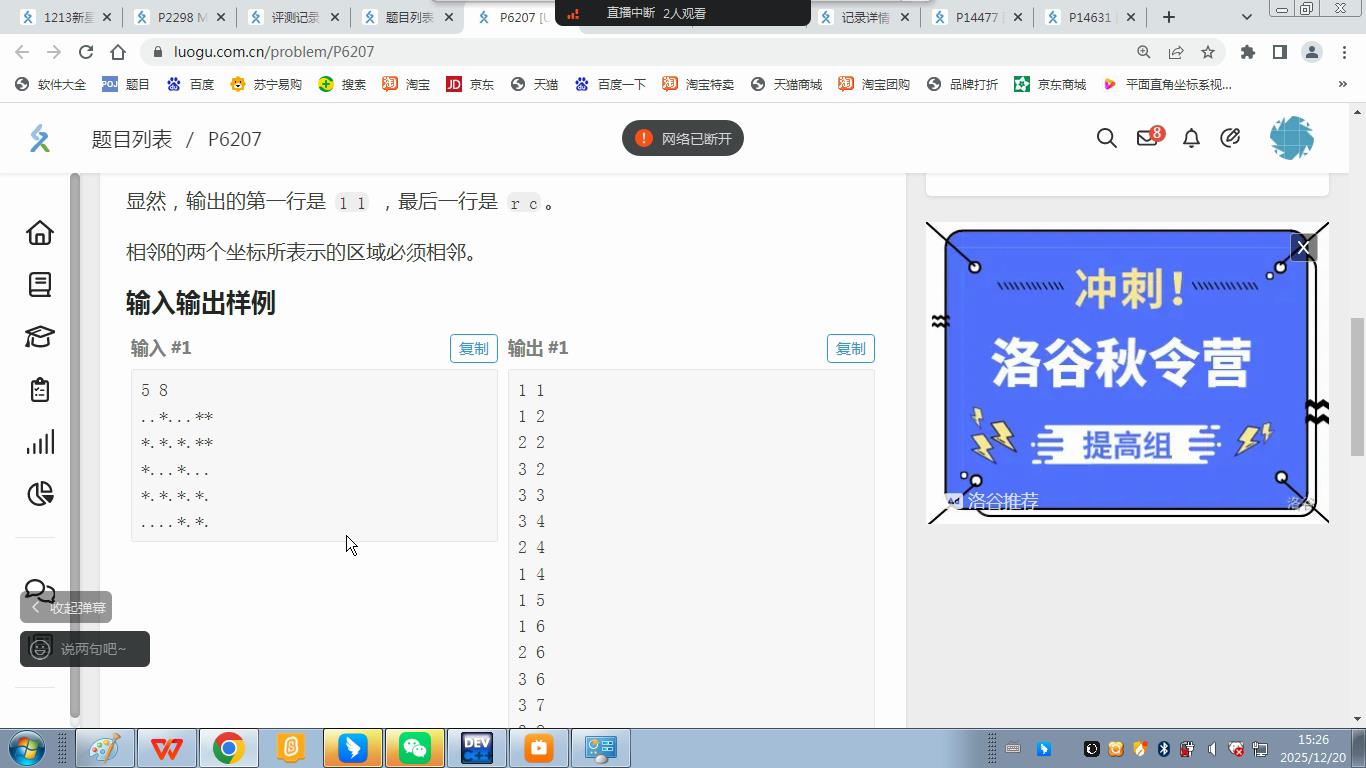Open private messages envelope with 8 badge
1366x768 pixels.
[1146, 139]
